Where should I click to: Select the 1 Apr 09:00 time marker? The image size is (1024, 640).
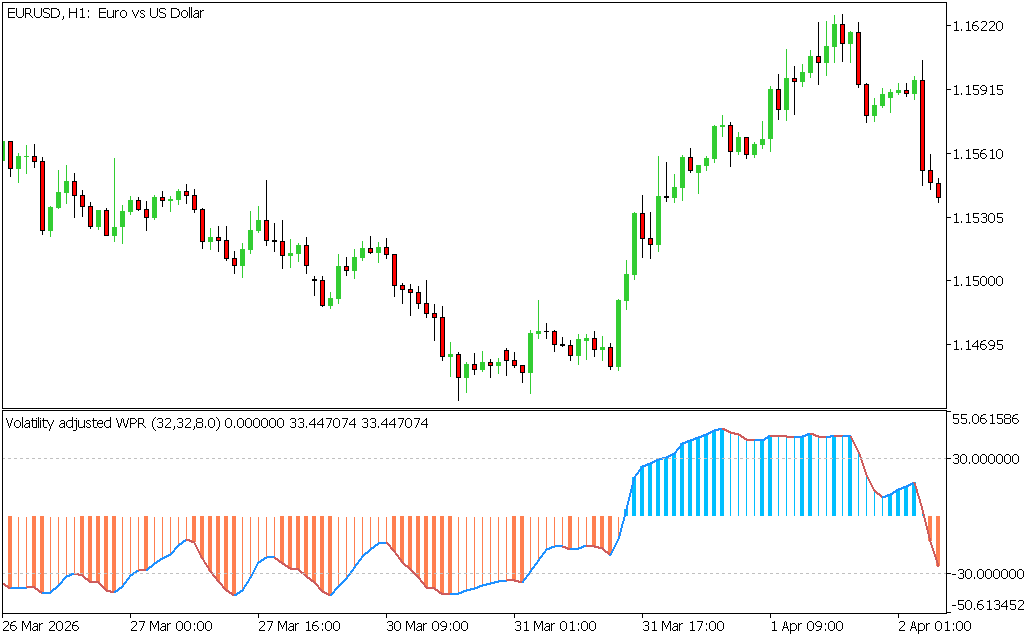point(807,626)
